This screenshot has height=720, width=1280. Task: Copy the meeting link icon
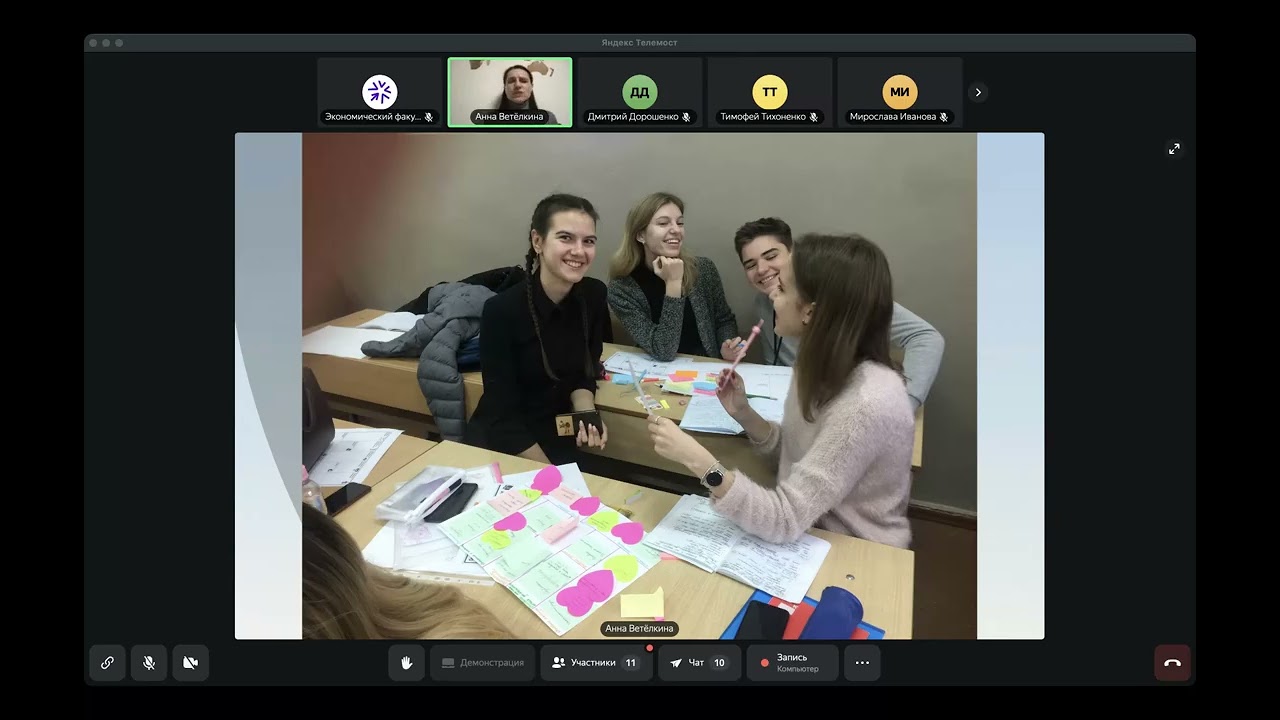click(107, 663)
